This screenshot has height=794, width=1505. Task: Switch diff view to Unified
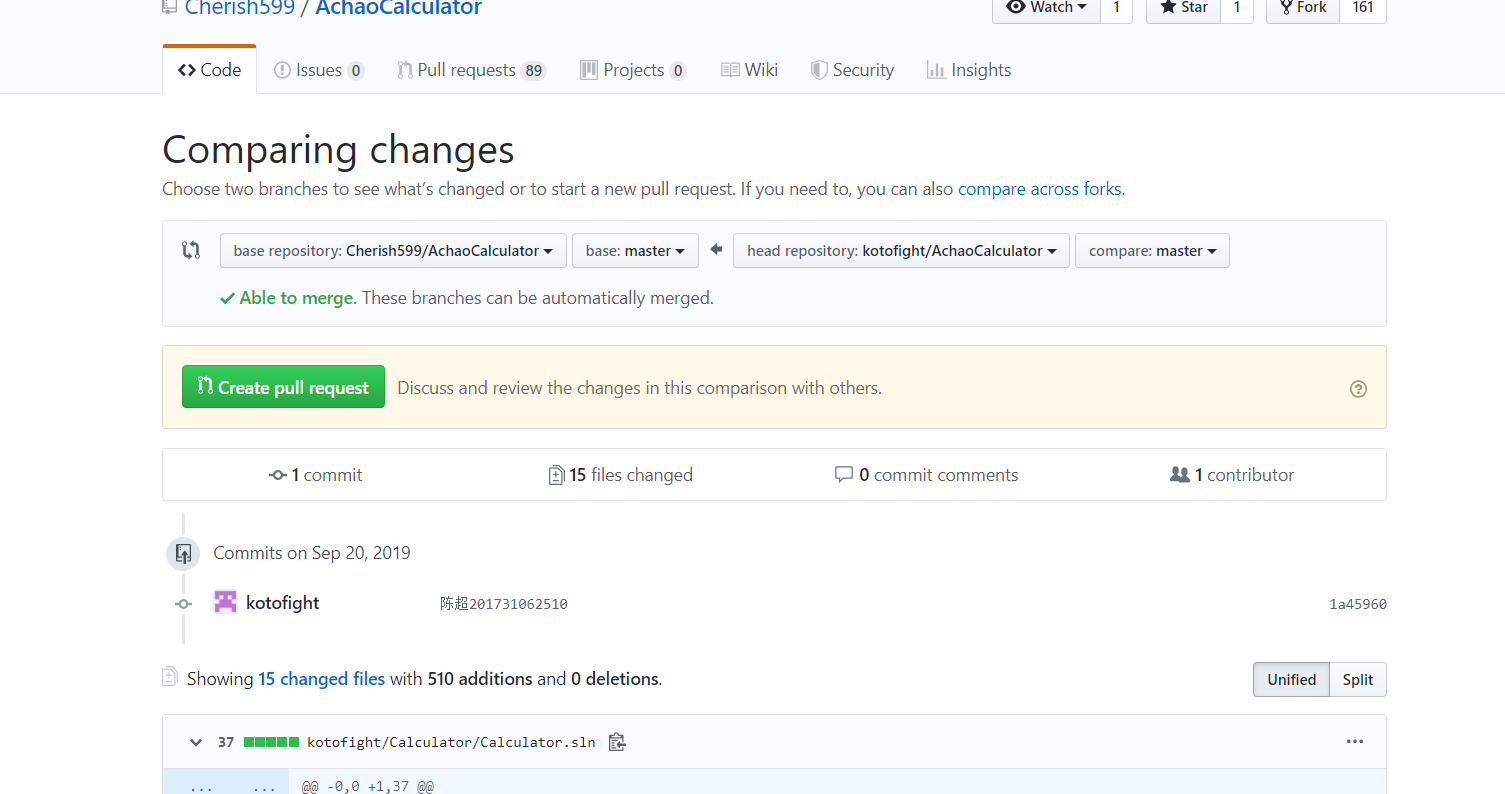pyautogui.click(x=1292, y=680)
